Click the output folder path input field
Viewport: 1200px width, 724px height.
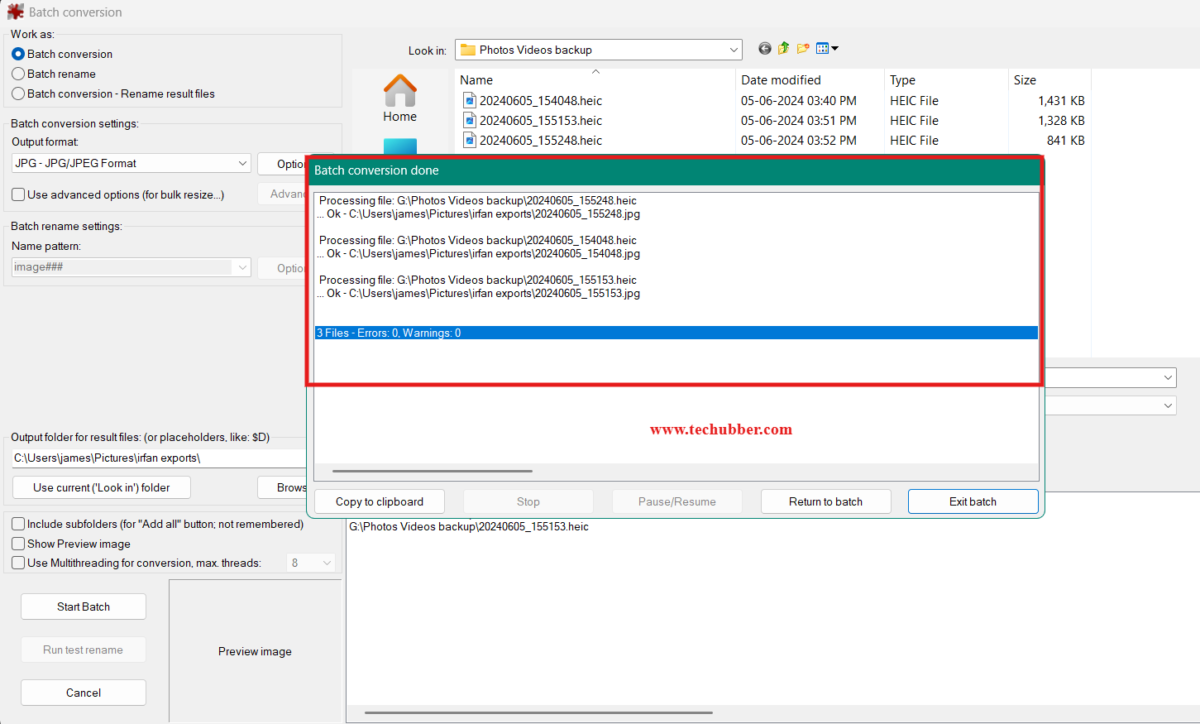160,458
